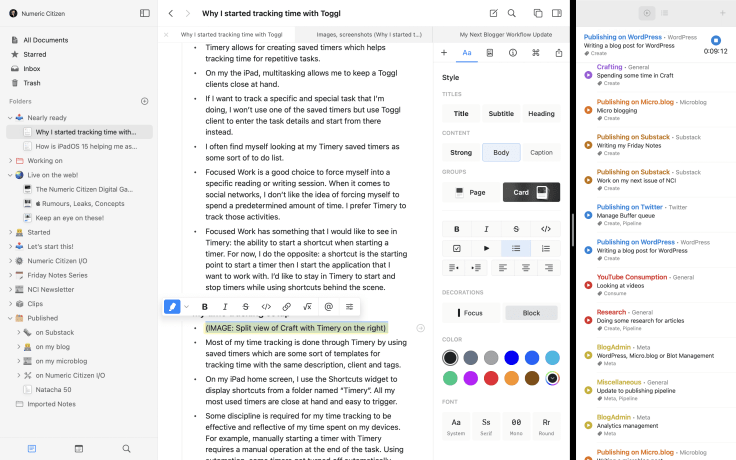Open the keyboard shortcuts command icon
736x460 pixels.
tap(536, 53)
